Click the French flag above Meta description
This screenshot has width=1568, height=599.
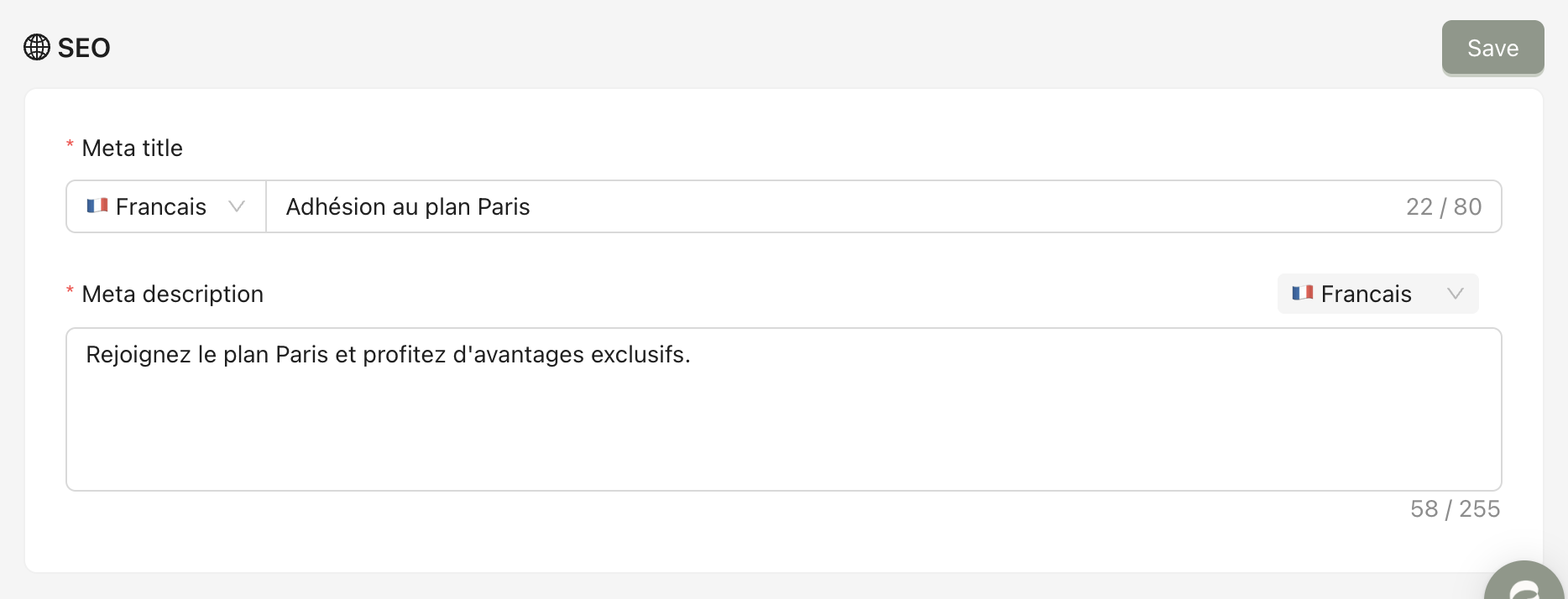point(1302,294)
